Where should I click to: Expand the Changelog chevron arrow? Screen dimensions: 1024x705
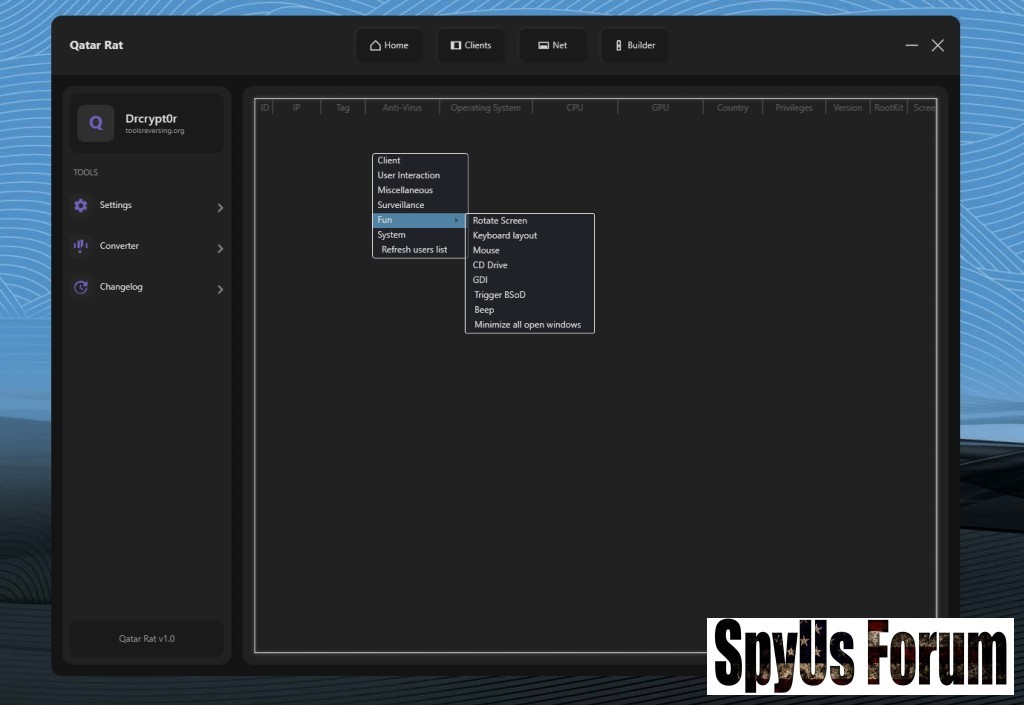click(220, 290)
